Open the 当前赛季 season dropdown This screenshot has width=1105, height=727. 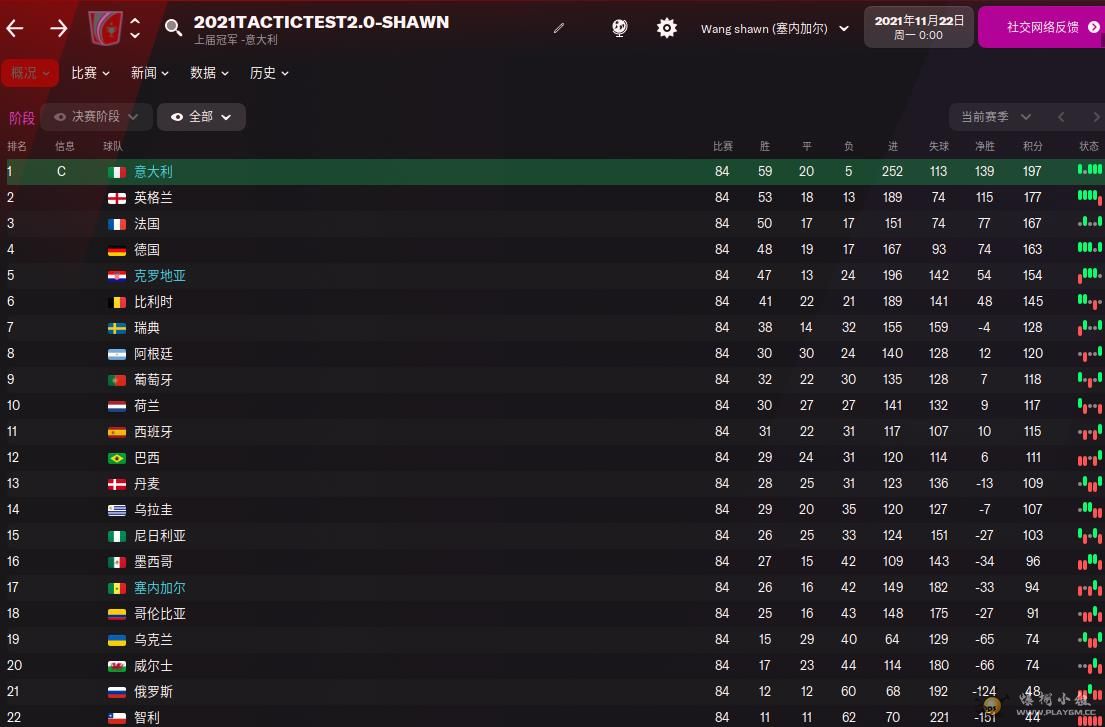coord(995,117)
